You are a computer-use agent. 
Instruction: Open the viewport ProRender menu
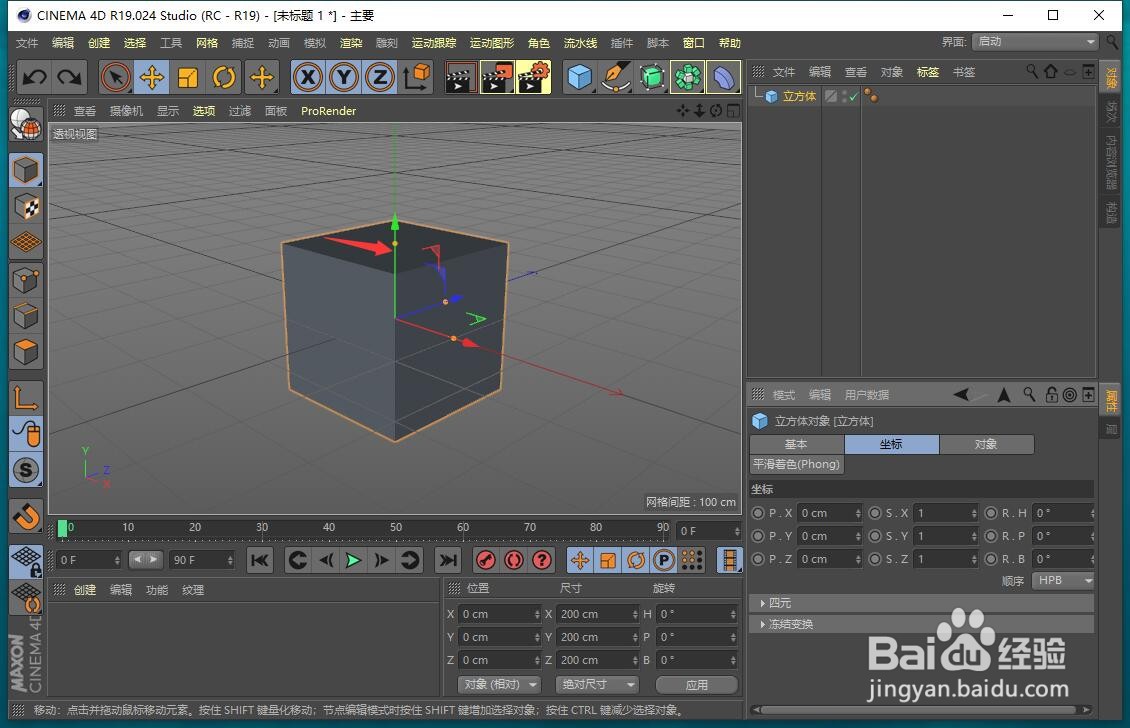click(x=329, y=111)
